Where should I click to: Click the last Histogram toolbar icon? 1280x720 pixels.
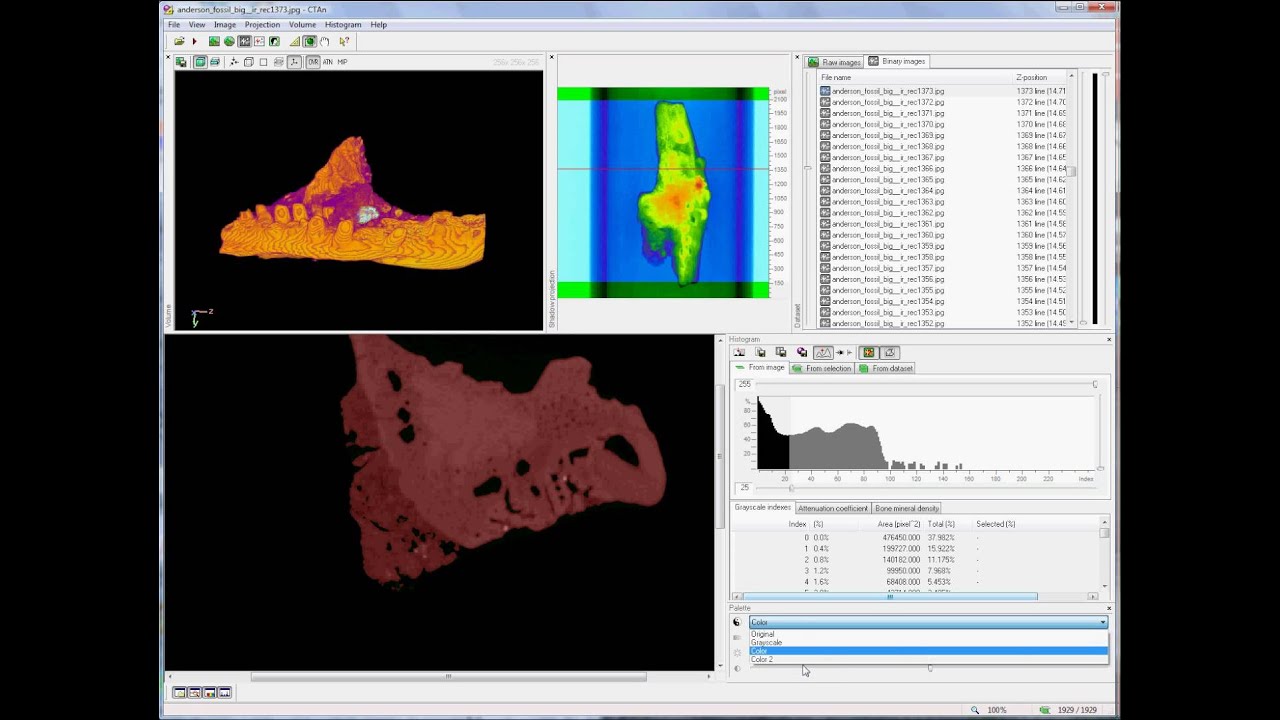coord(889,352)
